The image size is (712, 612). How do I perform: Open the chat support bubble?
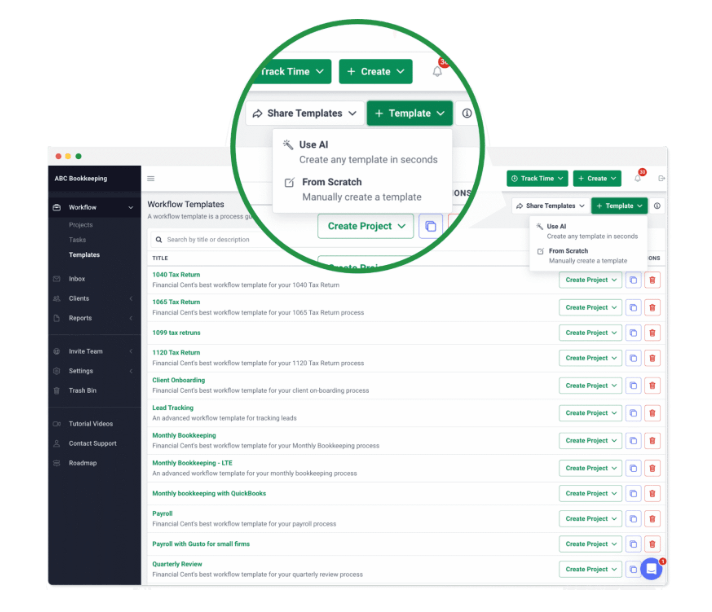[651, 568]
